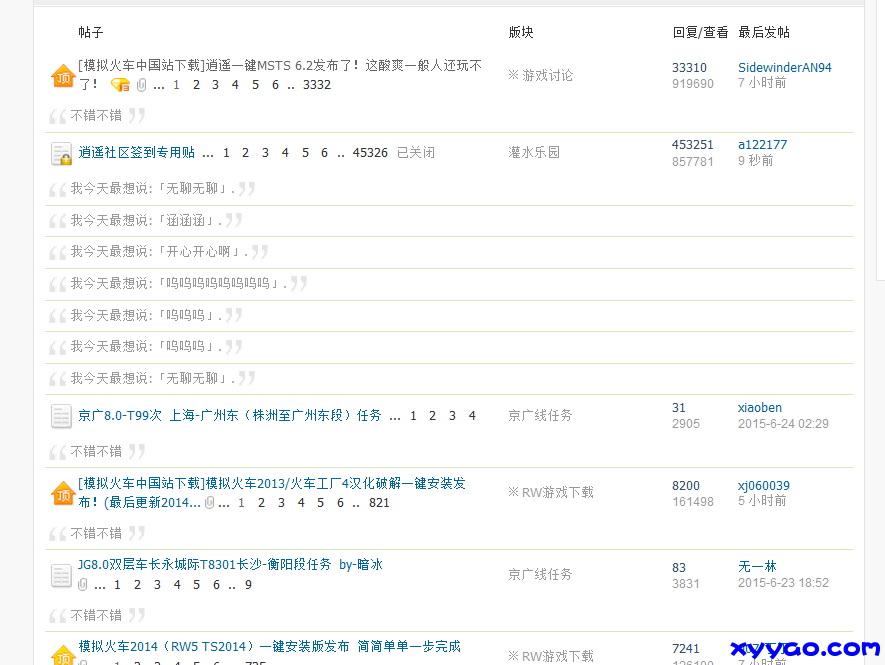Click the document icon beside 京广8.0-T99次 thread
Image resolution: width=885 pixels, height=665 pixels.
pyautogui.click(x=60, y=416)
